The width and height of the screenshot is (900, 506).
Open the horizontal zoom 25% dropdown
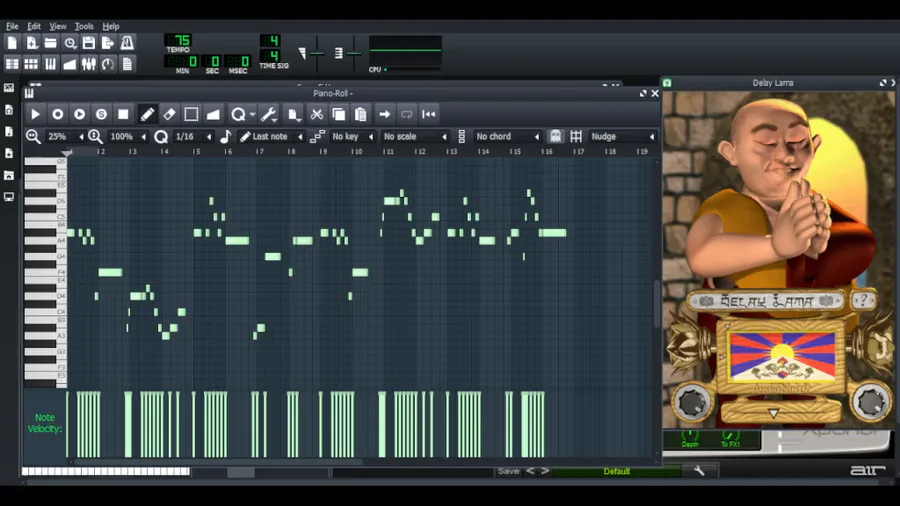(x=65, y=137)
